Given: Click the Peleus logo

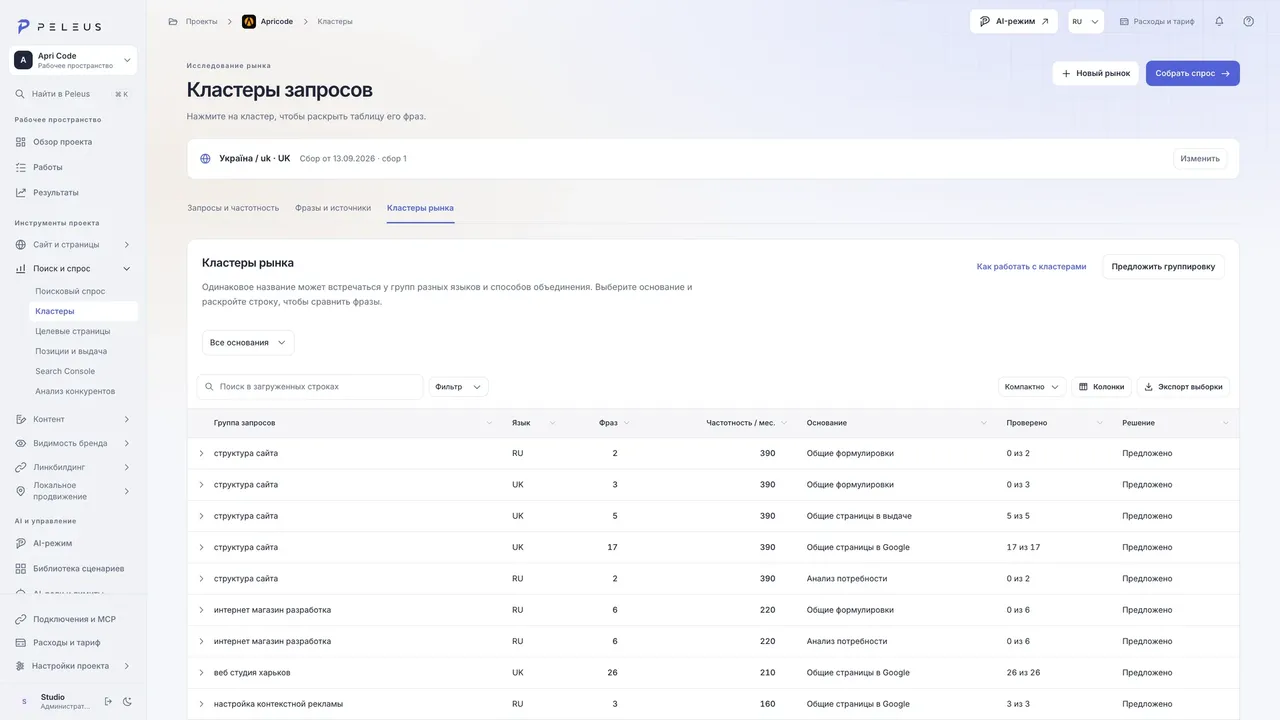Looking at the screenshot, I should coord(59,26).
